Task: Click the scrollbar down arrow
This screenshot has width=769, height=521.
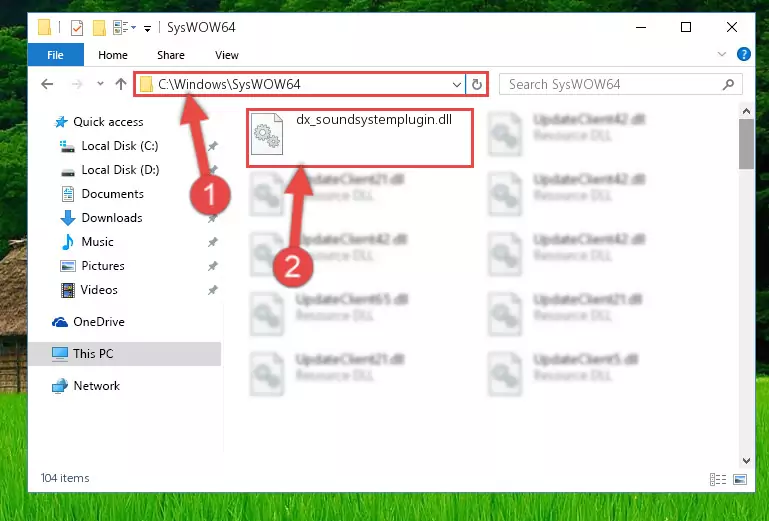Action: tap(746, 461)
